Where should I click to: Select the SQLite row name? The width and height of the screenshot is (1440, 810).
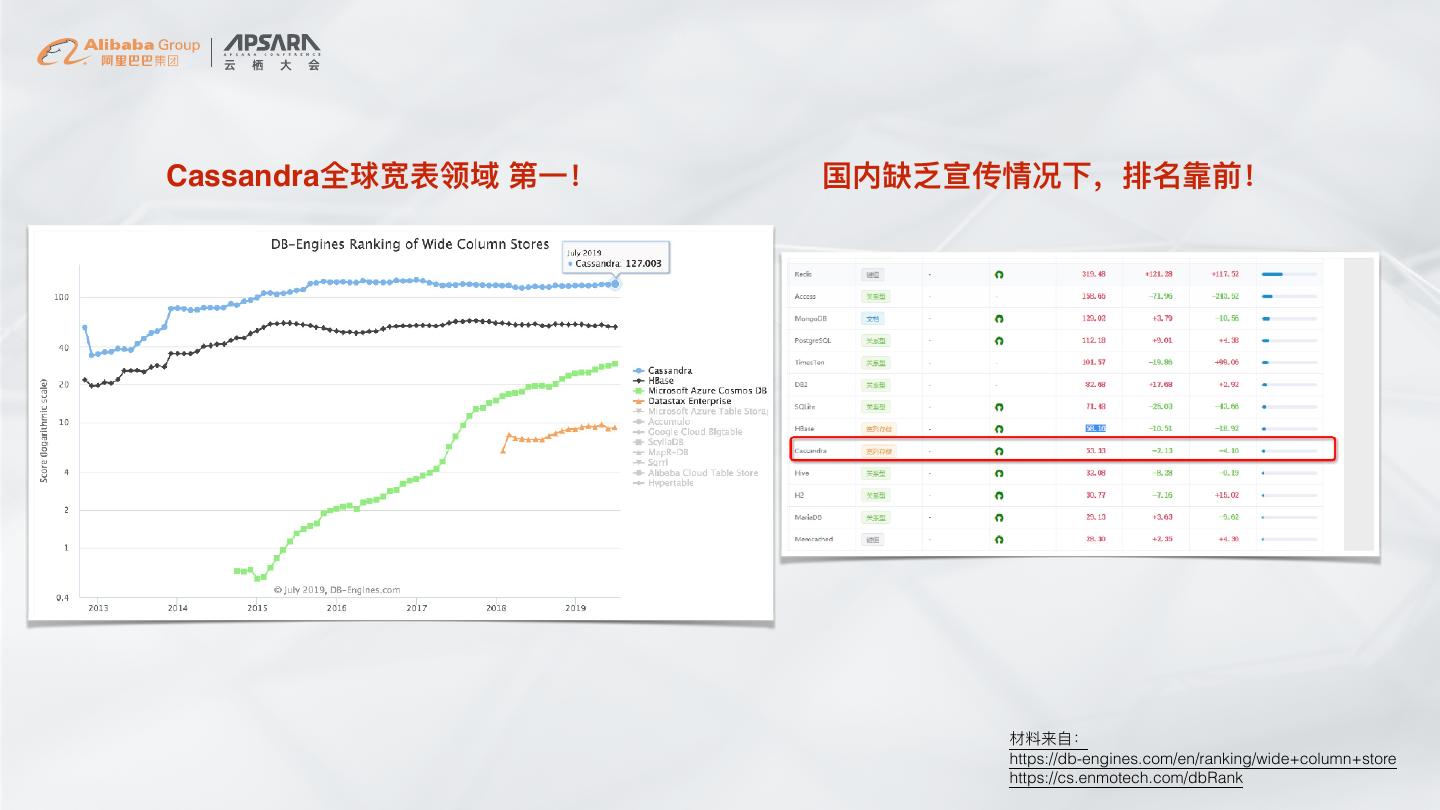(x=805, y=406)
